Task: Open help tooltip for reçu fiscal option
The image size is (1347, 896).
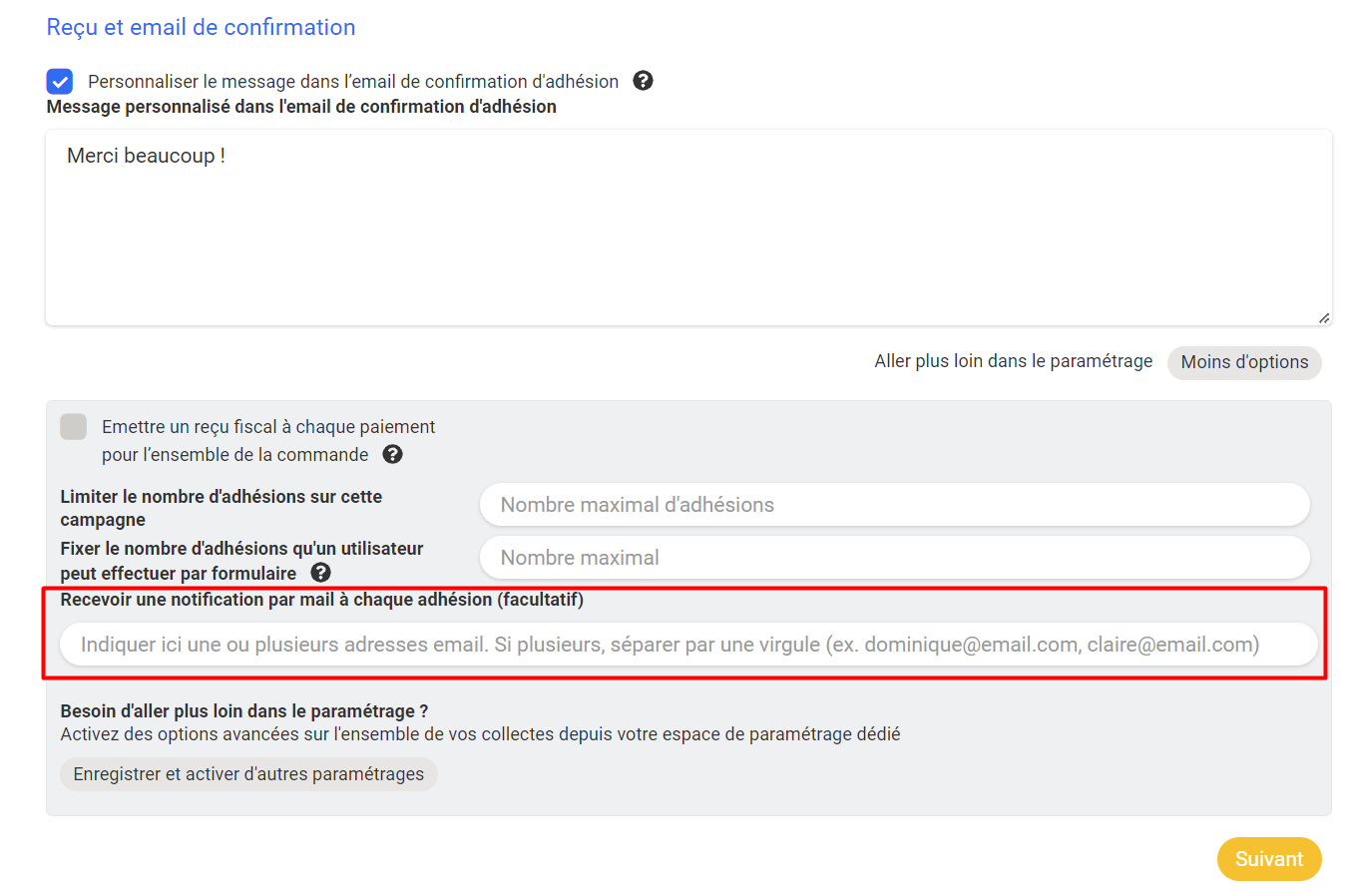Action: [393, 454]
